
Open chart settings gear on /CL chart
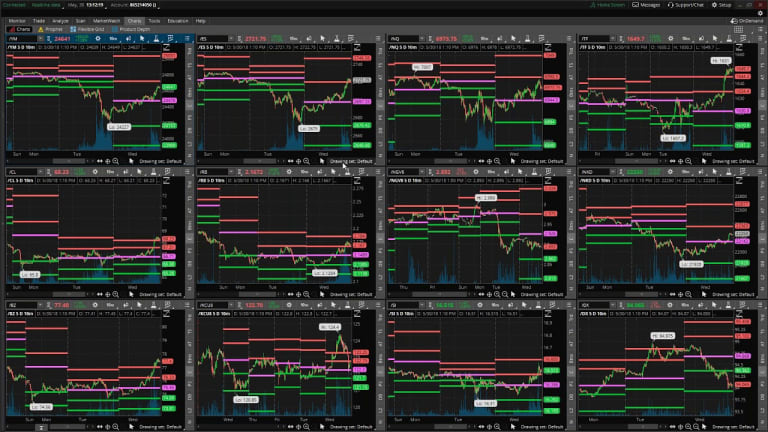(x=95, y=172)
